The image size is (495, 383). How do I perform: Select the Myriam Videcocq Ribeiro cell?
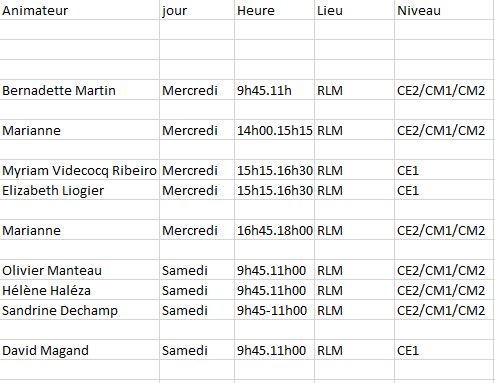(80, 170)
